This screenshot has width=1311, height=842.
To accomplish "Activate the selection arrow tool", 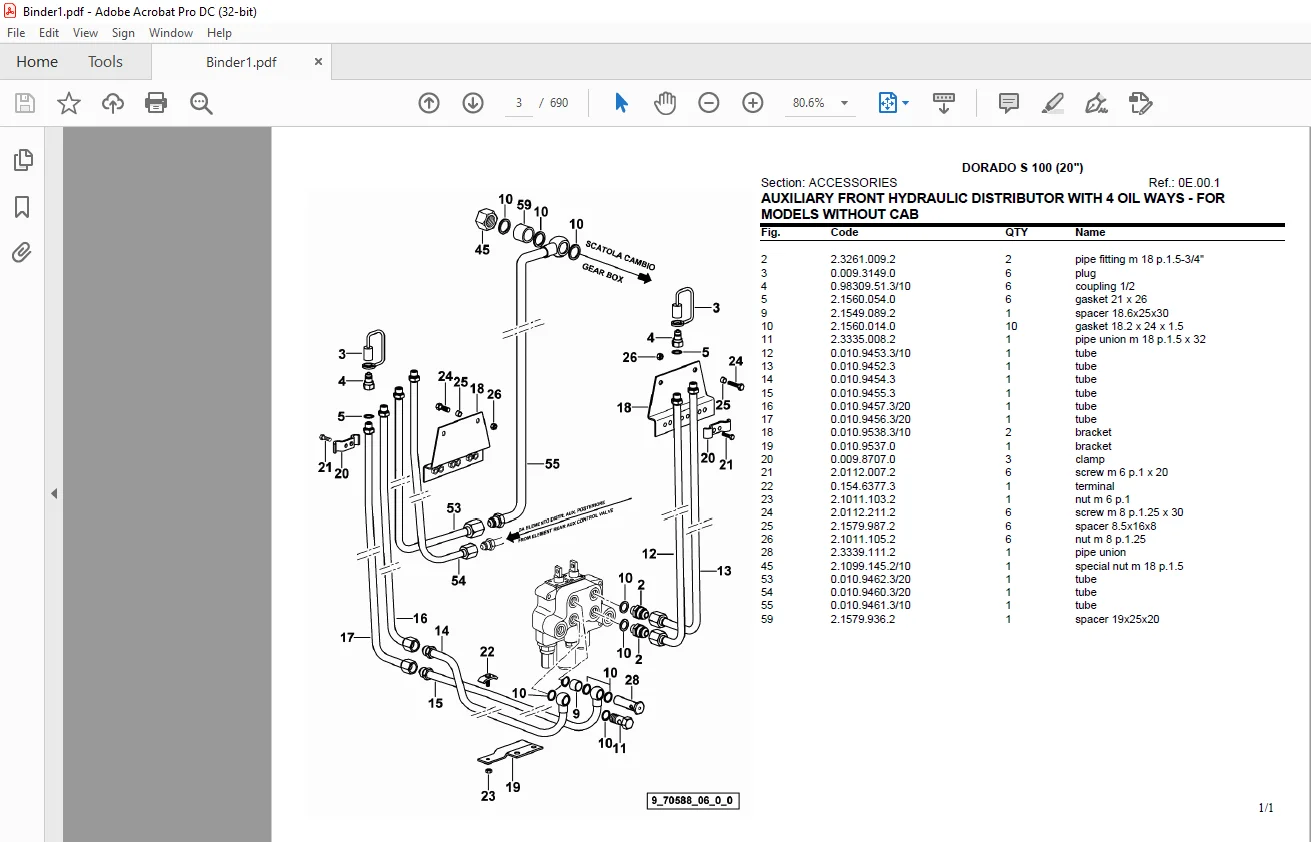I will coord(621,103).
